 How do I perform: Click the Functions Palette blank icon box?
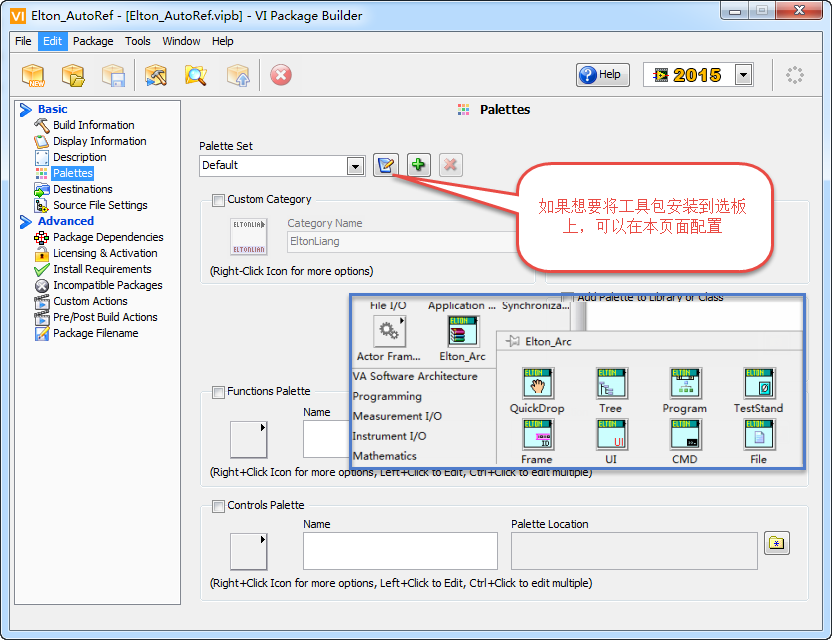248,440
